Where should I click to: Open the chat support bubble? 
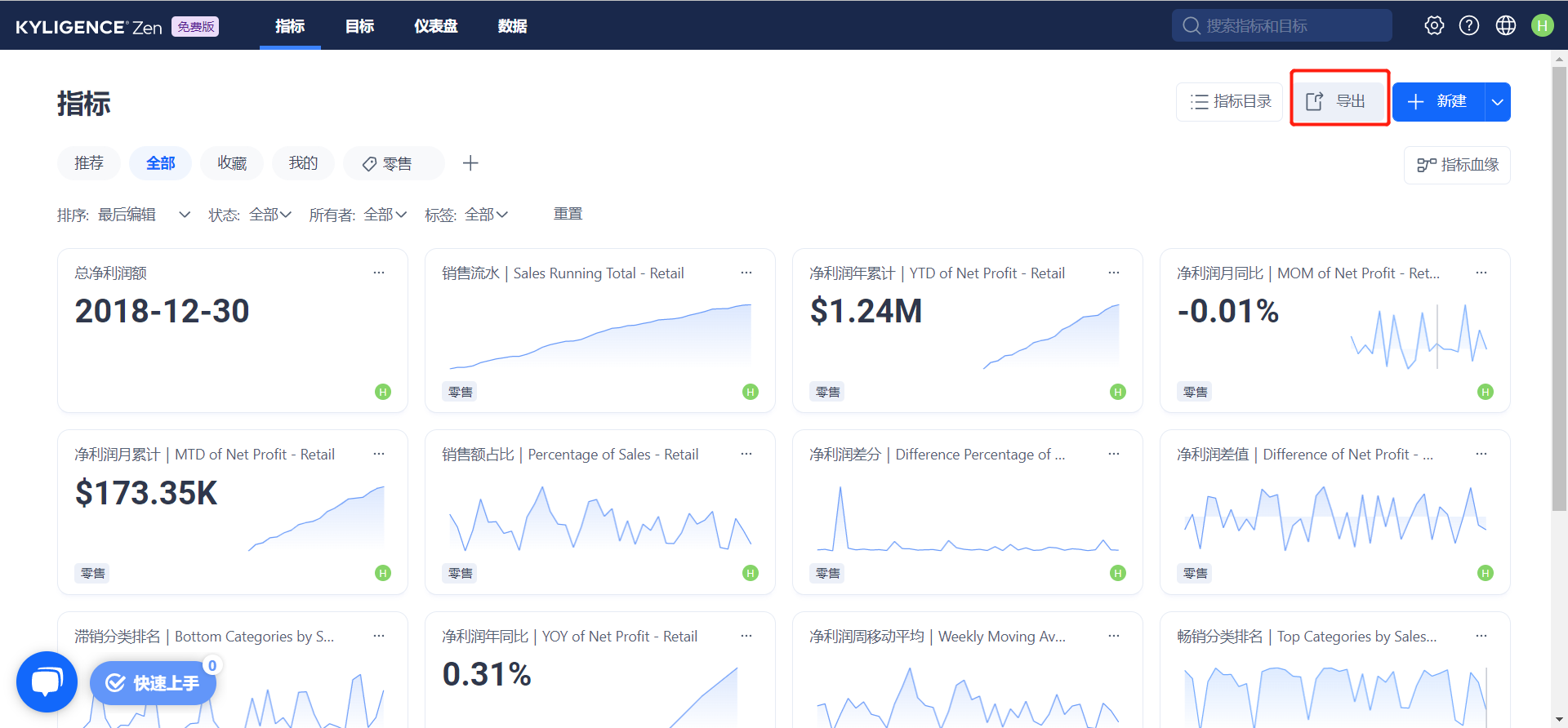(x=47, y=681)
